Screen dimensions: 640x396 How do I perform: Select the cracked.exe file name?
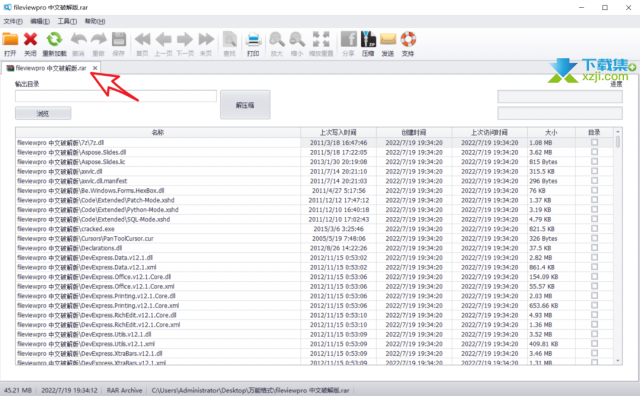66,229
